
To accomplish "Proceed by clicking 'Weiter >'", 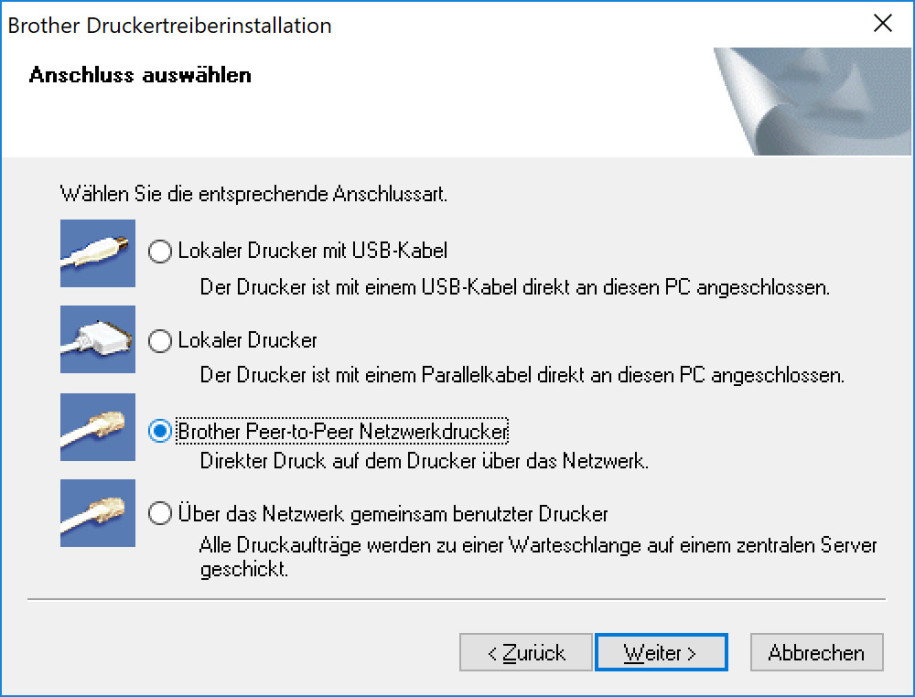I will point(659,653).
